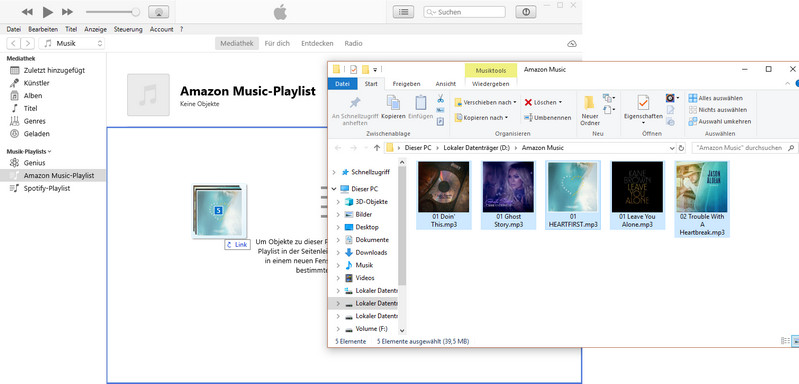Open the Steuerung menu in iTunes
The height and width of the screenshot is (384, 799).
click(128, 30)
